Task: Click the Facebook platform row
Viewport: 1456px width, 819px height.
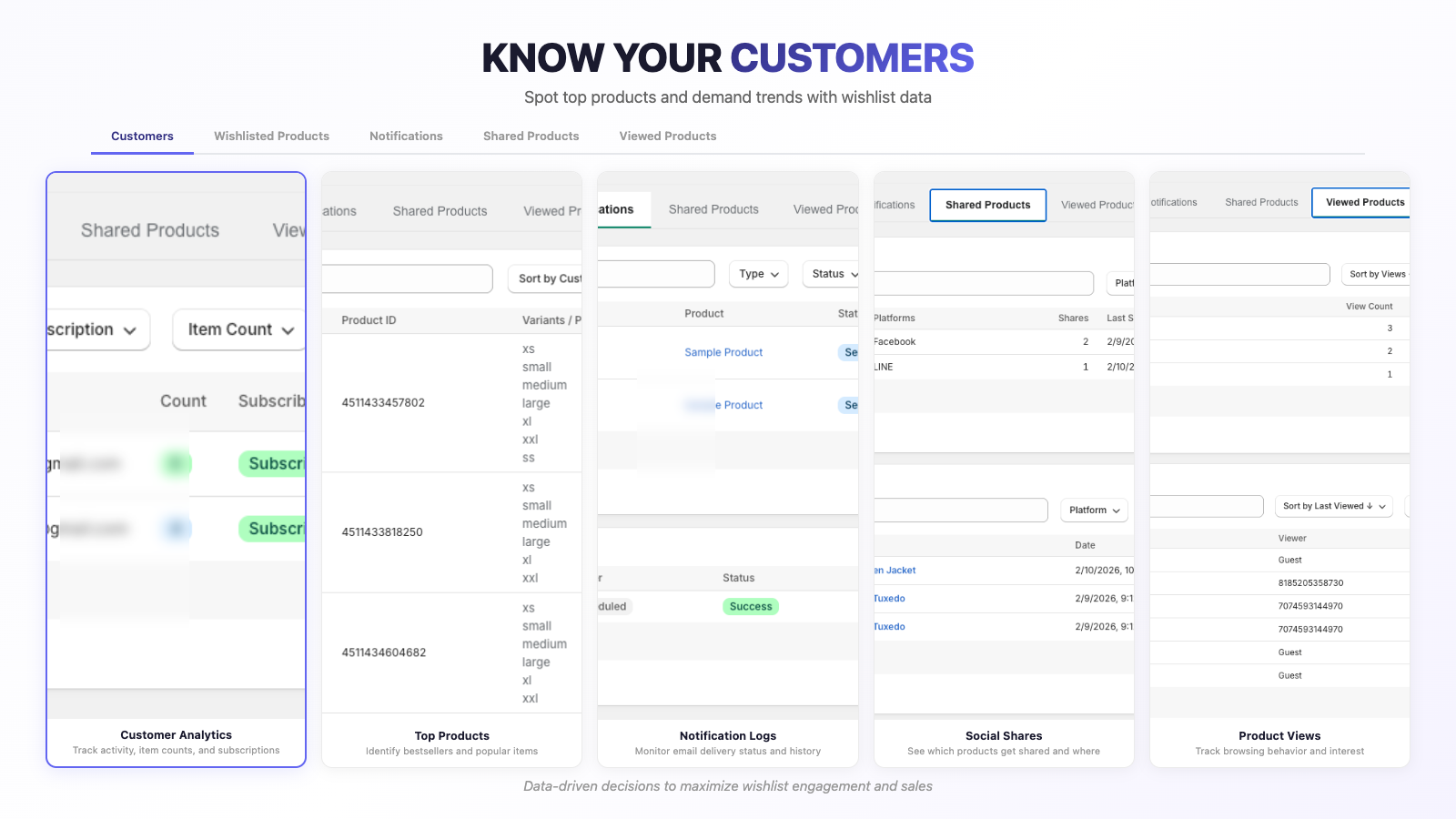Action: [895, 341]
